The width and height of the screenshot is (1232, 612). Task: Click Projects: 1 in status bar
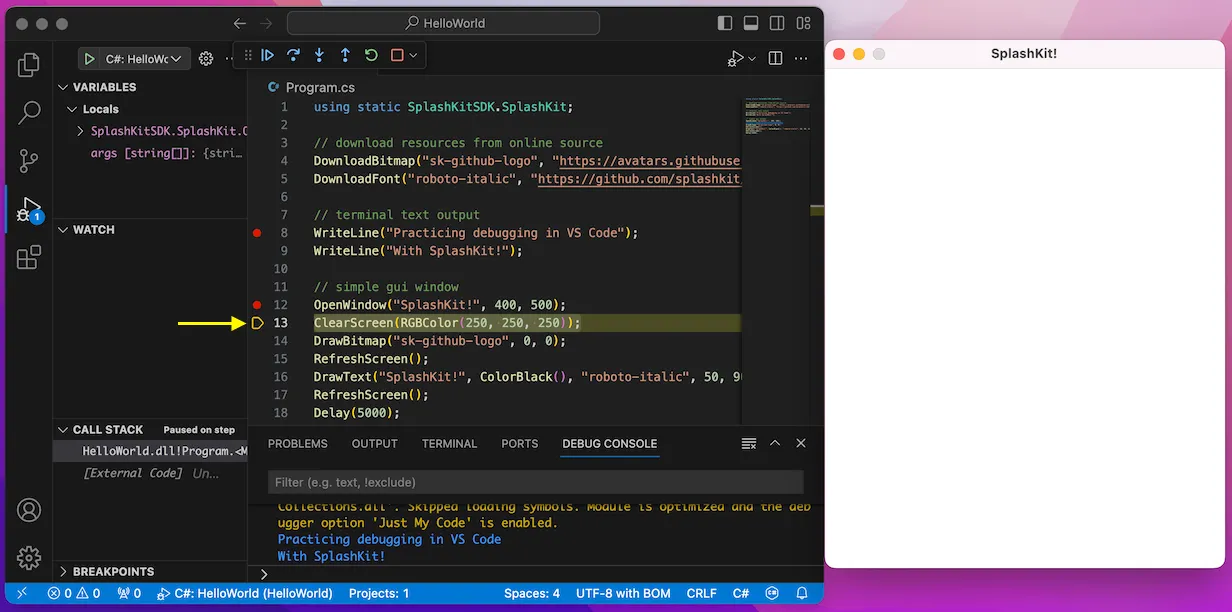(379, 593)
